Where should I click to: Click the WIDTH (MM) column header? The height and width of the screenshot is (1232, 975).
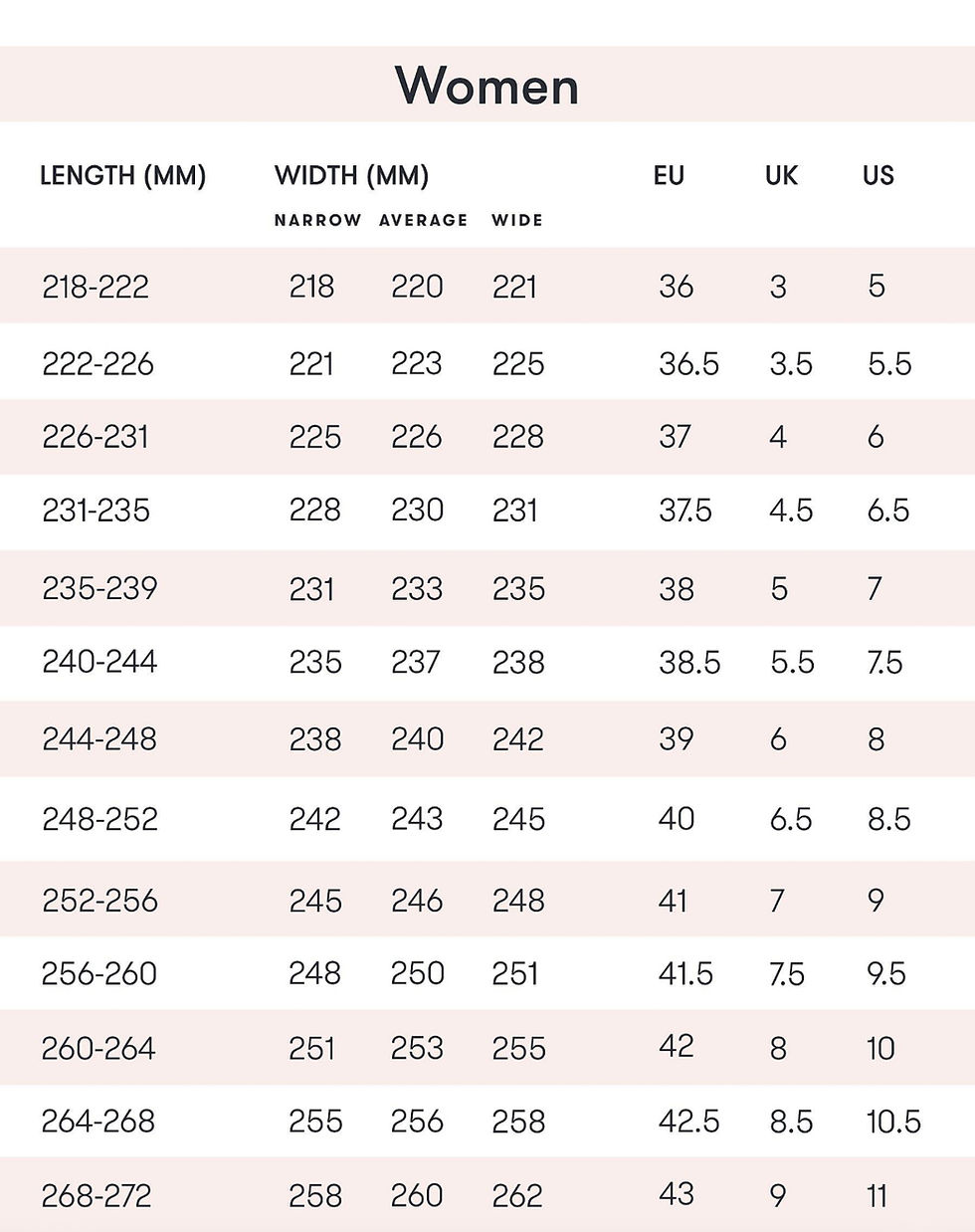coord(351,176)
